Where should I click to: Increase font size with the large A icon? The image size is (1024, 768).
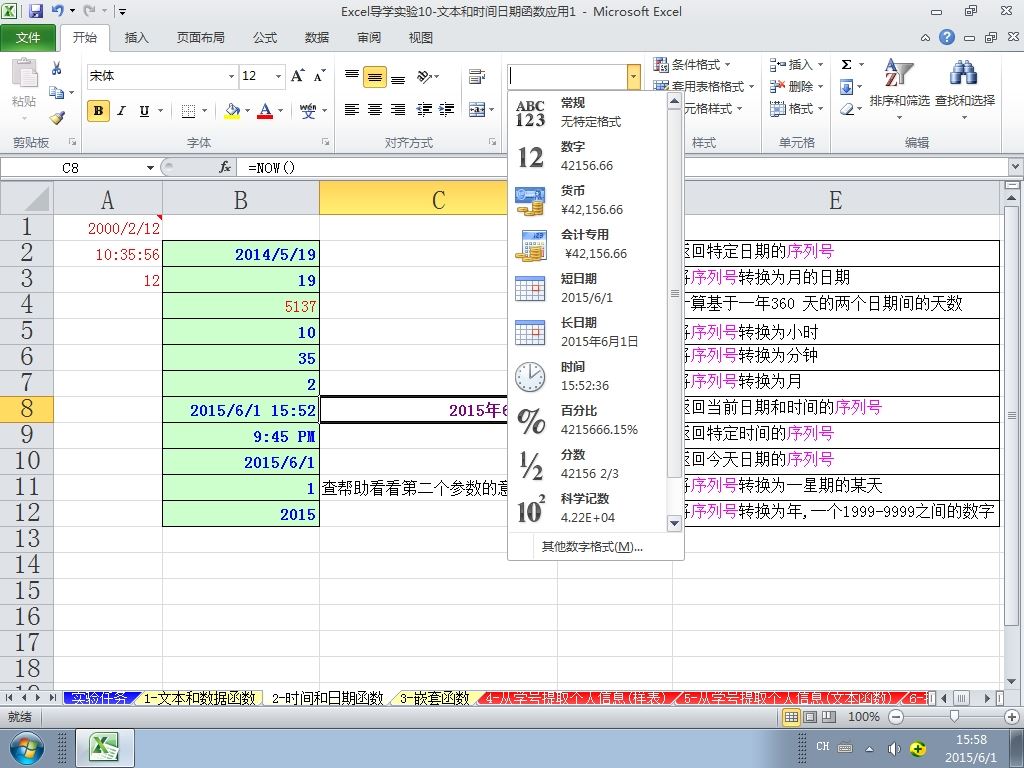(x=298, y=76)
